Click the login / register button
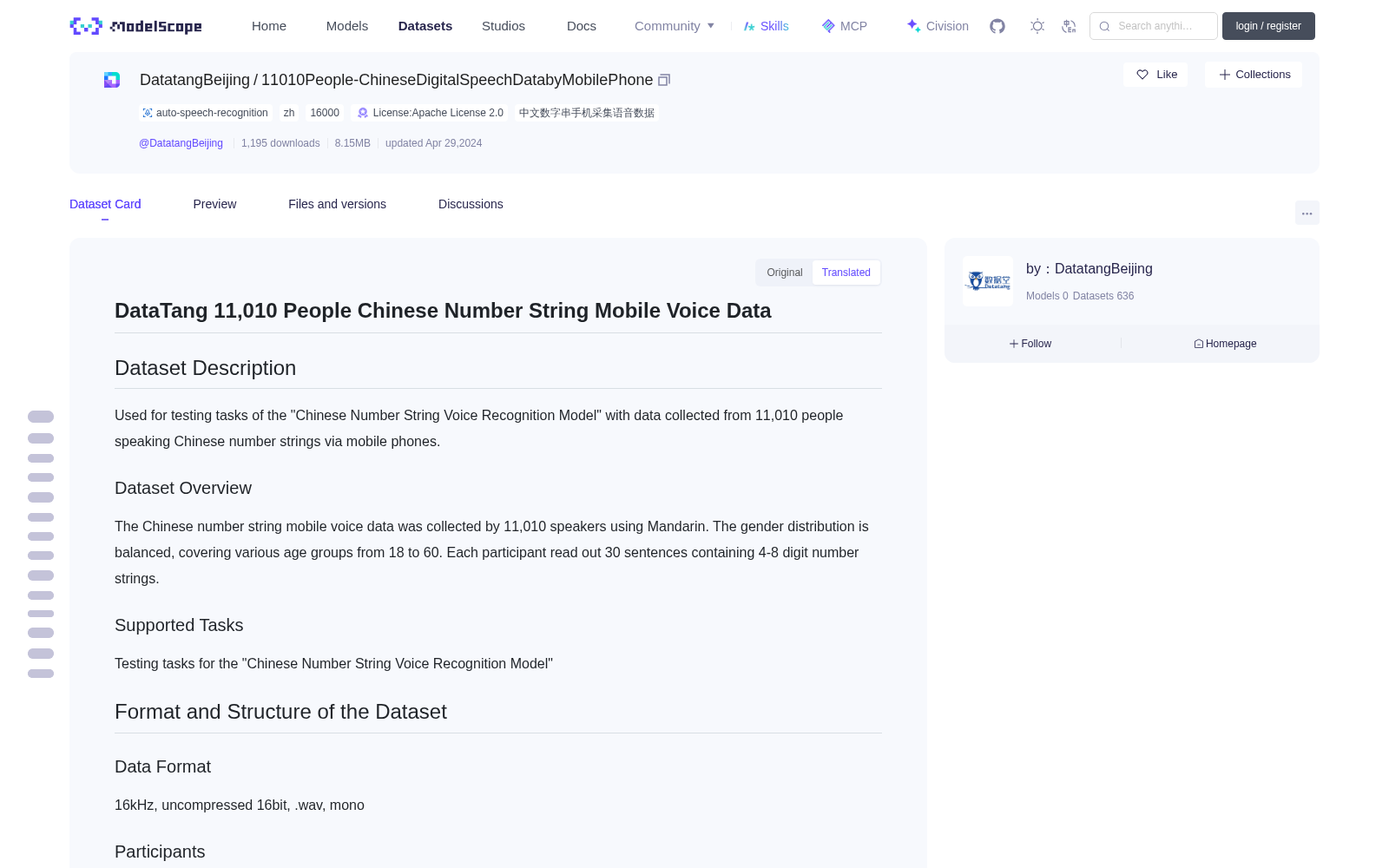 point(1268,26)
